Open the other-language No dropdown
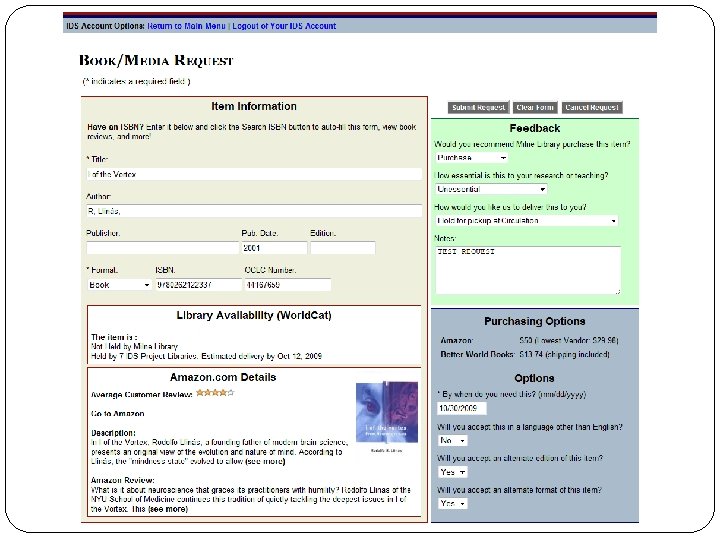Image resolution: width=720 pixels, height=540 pixels. click(x=452, y=441)
